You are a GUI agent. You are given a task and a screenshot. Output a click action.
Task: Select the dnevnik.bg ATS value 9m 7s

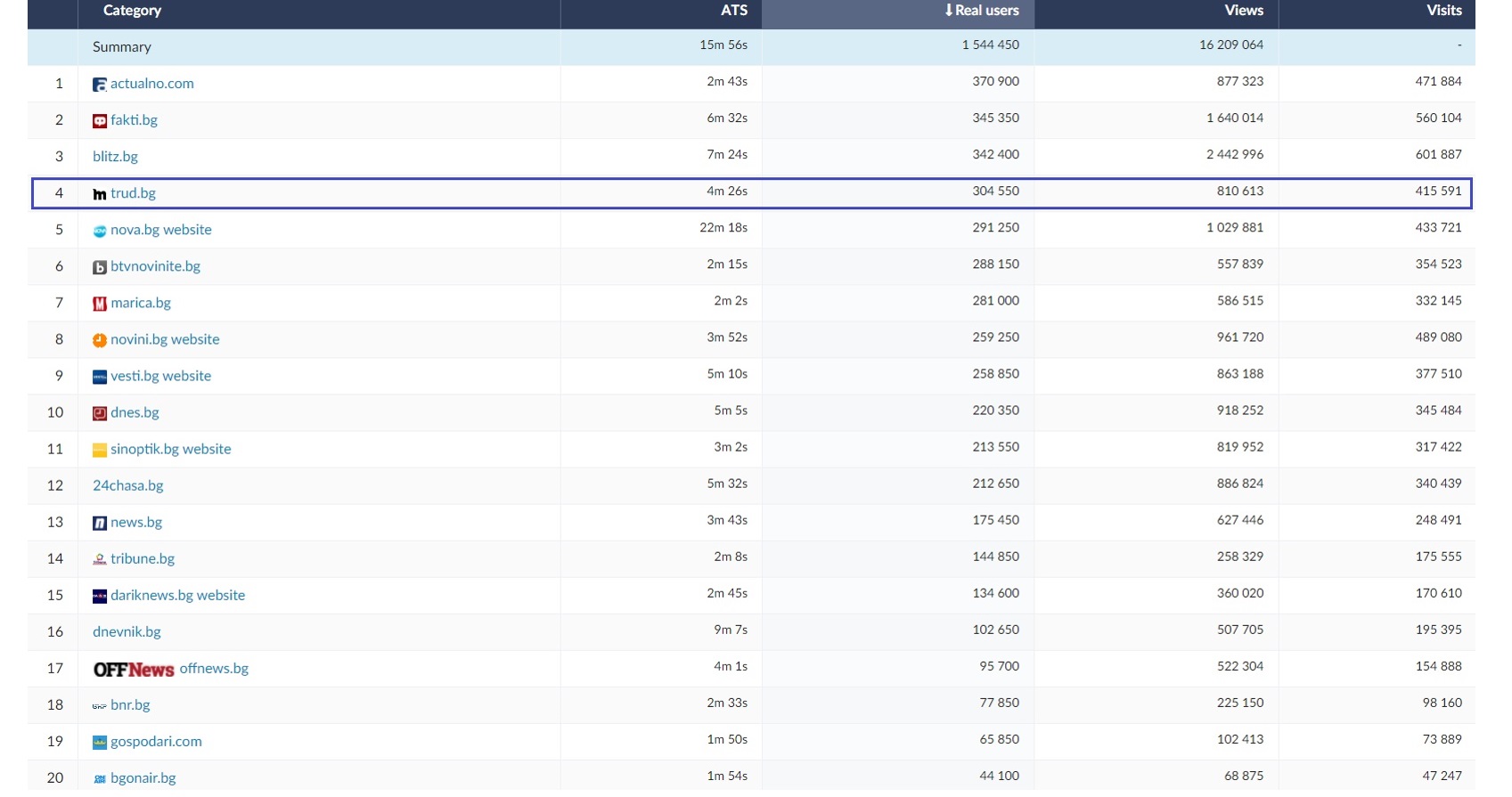[731, 630]
